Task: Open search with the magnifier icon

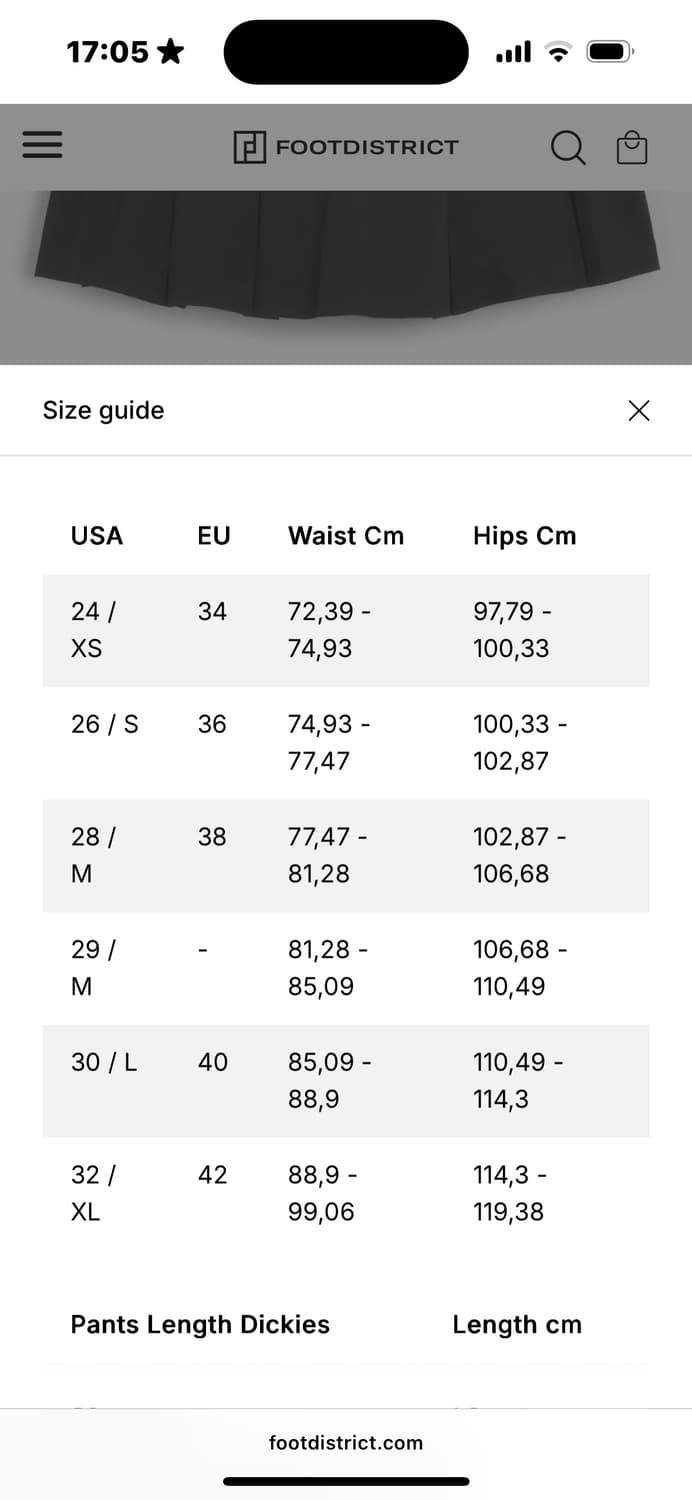Action: (567, 148)
